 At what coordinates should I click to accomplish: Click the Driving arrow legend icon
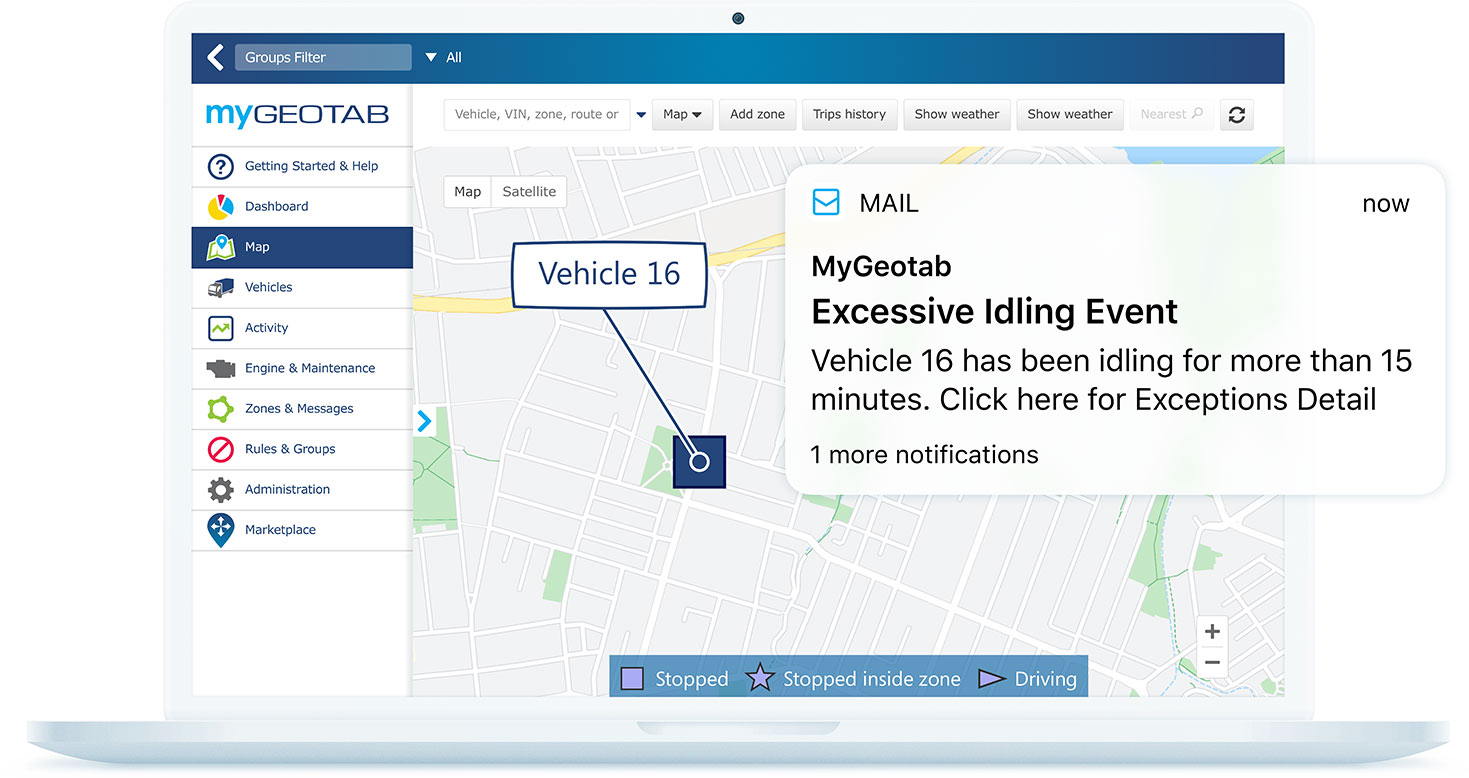[x=991, y=679]
